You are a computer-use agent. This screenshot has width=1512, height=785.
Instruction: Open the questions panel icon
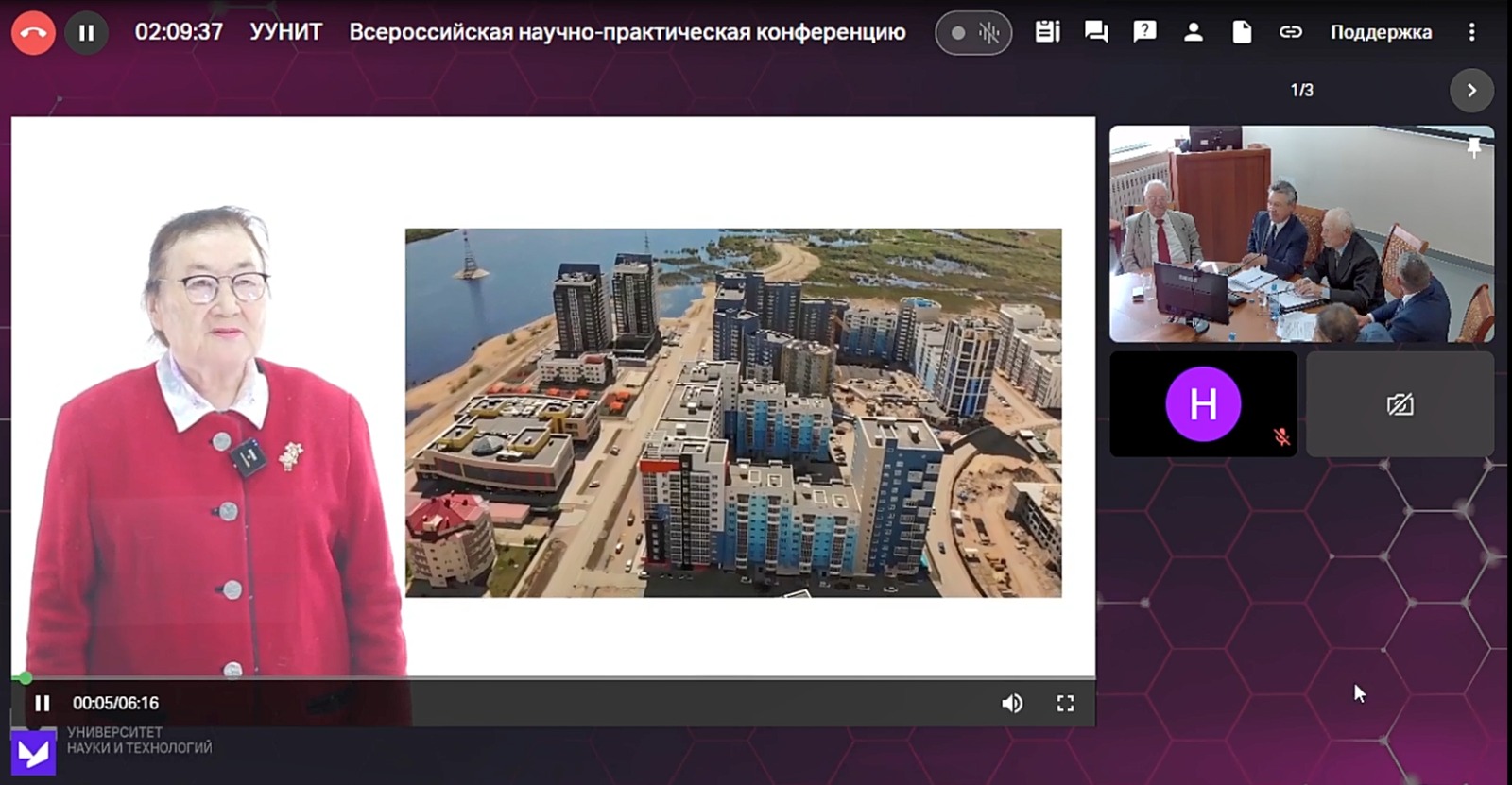pyautogui.click(x=1144, y=32)
